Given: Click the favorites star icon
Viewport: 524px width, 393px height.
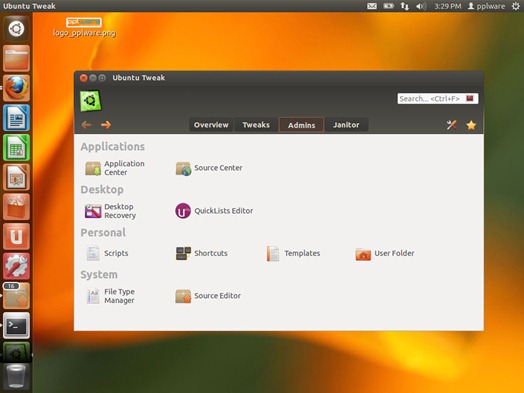Looking at the screenshot, I should (471, 125).
